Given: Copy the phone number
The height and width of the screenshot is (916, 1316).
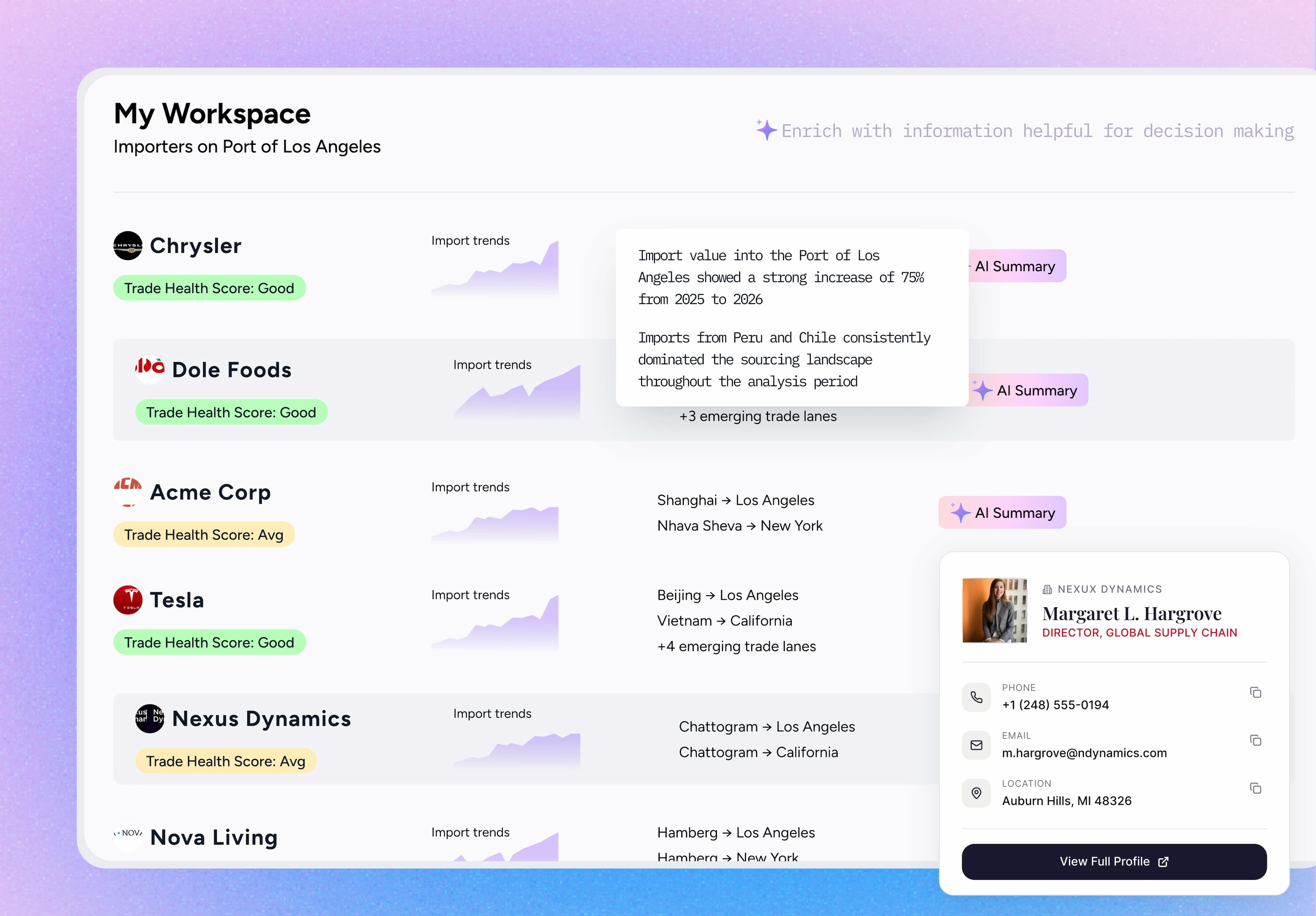Looking at the screenshot, I should pos(1255,692).
